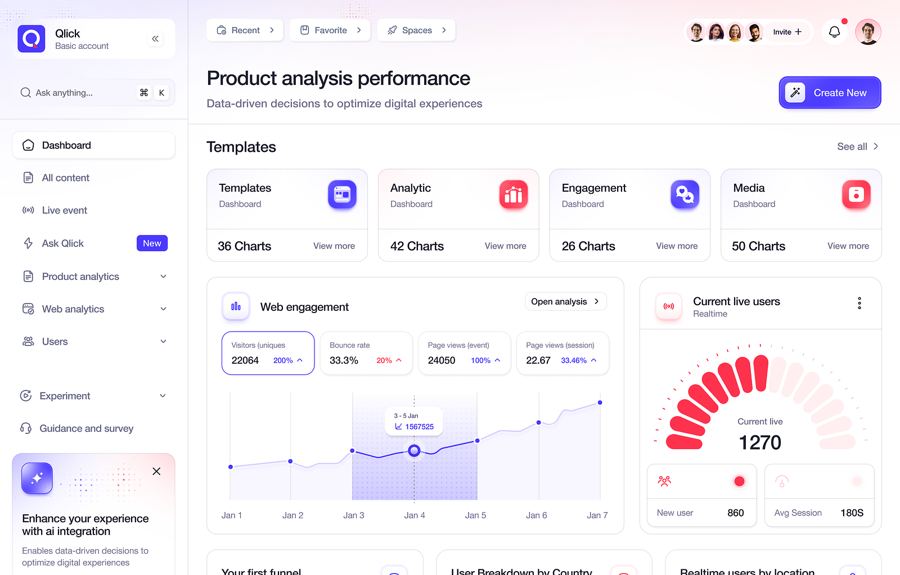
Task: Click the Spaces rocket icon
Action: tap(392, 30)
